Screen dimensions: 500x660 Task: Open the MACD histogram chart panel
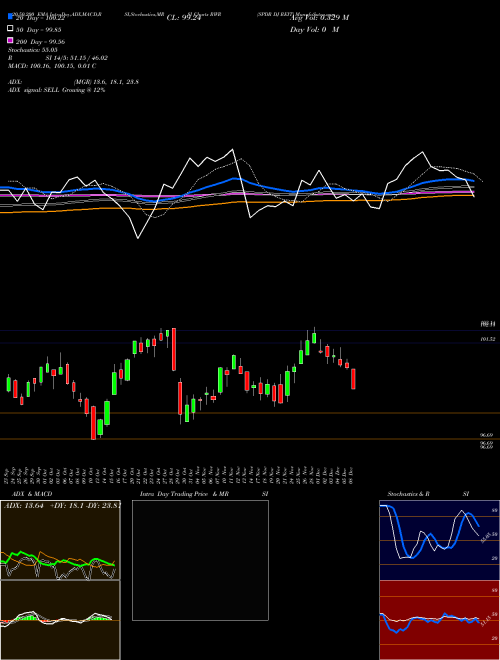[x=60, y=620]
